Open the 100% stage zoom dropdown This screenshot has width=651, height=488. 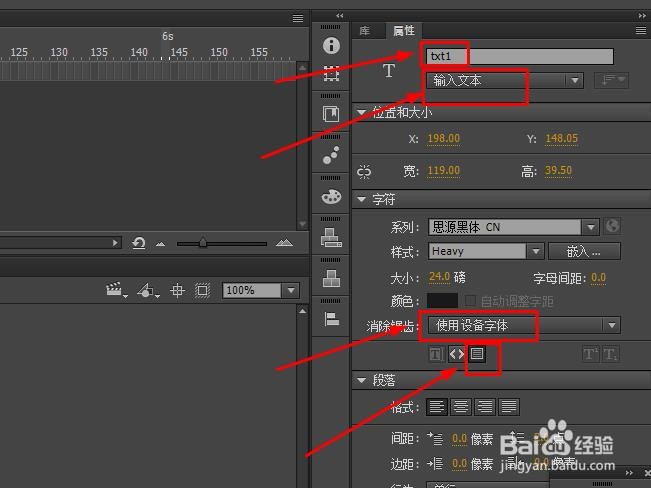point(291,290)
